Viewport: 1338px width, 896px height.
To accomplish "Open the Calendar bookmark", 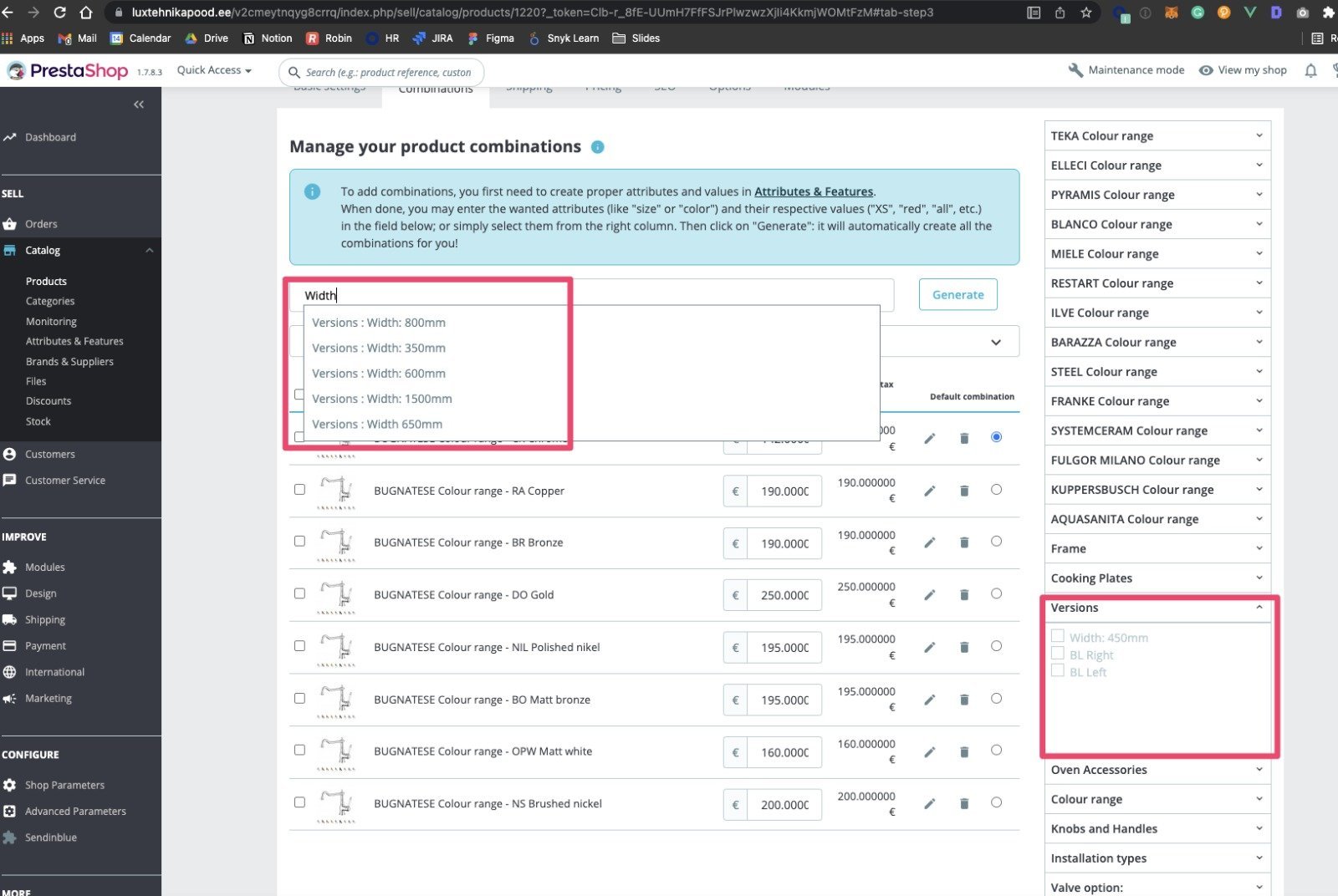I will pyautogui.click(x=140, y=38).
